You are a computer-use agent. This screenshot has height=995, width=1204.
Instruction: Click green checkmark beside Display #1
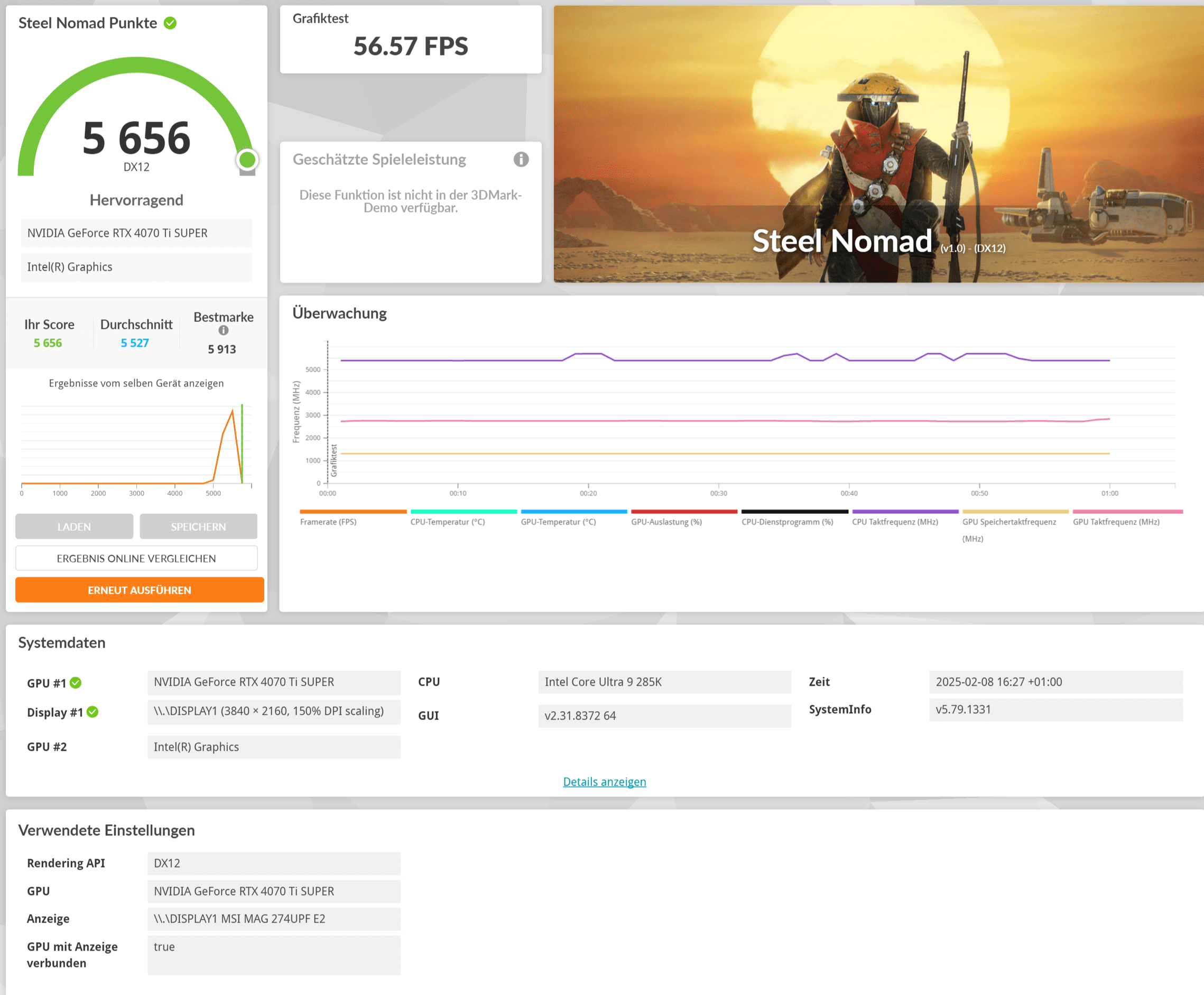(93, 712)
